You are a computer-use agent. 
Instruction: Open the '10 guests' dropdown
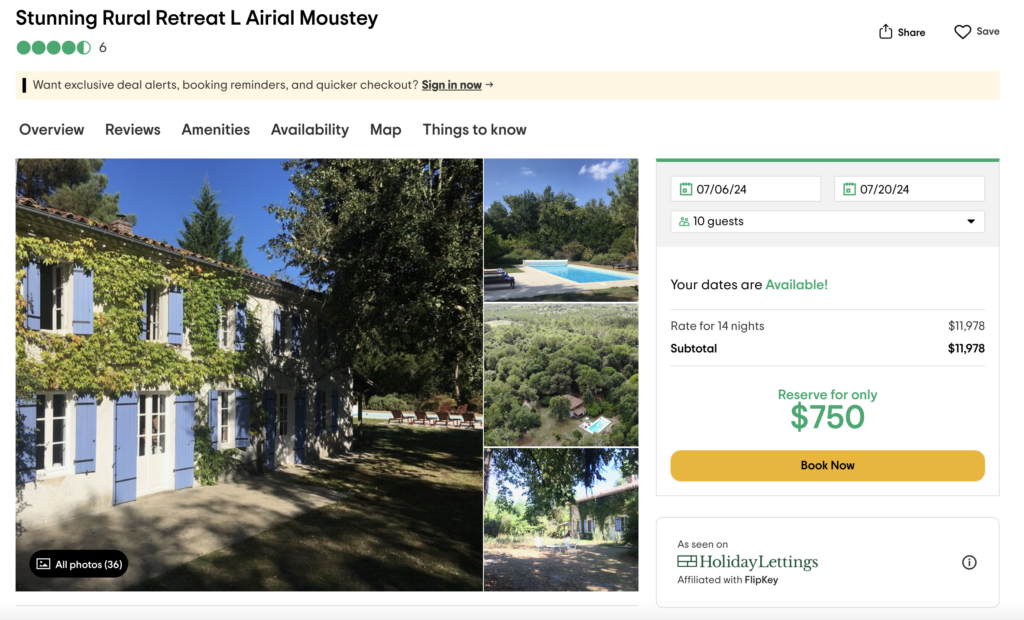point(827,221)
